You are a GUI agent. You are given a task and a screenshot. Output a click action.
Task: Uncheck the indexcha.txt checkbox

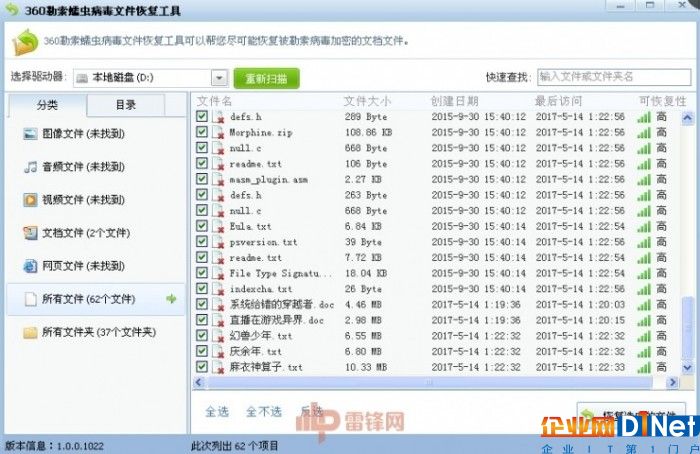coord(202,288)
